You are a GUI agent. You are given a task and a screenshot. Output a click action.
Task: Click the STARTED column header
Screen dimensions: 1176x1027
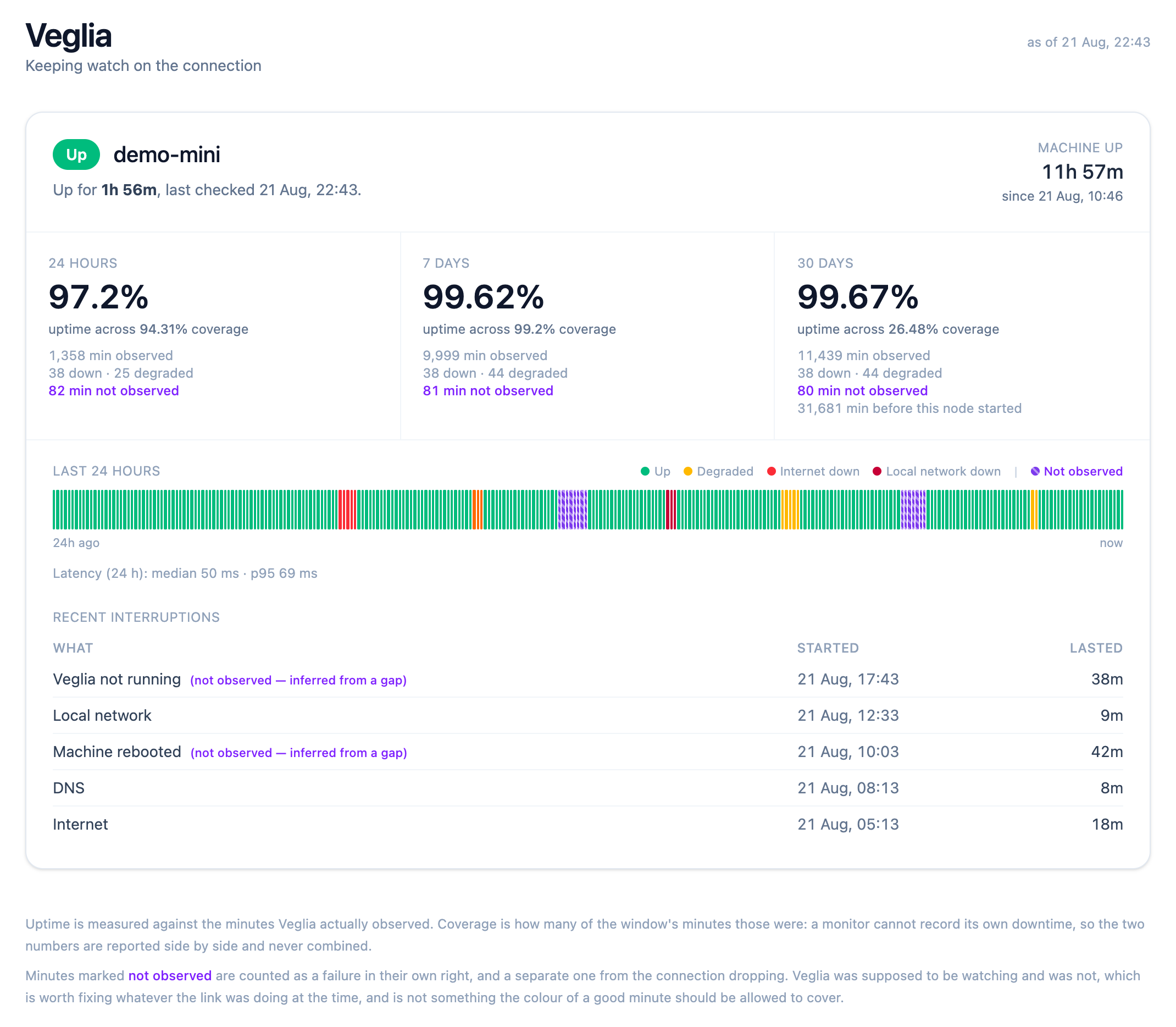(x=828, y=648)
